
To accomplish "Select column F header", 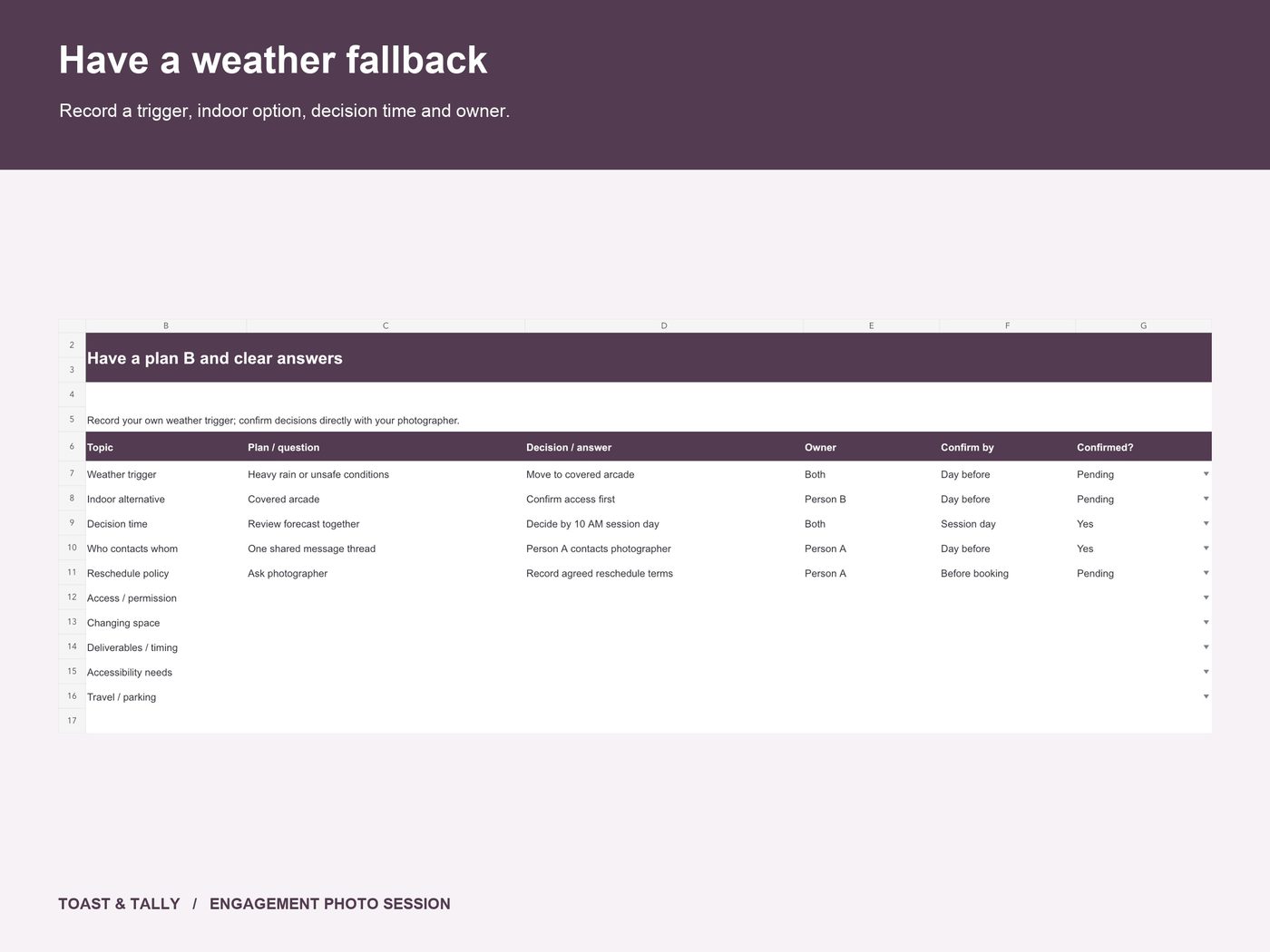I will tap(1007, 325).
